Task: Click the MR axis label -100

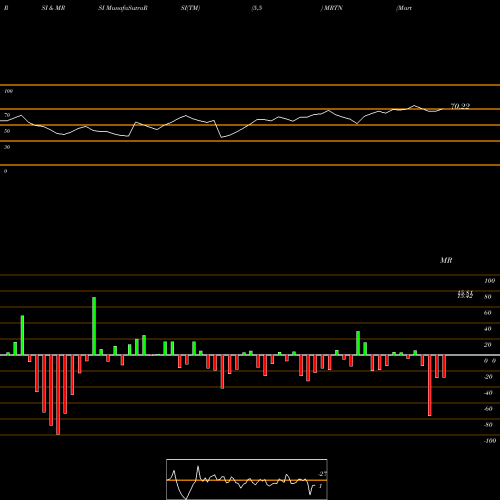Action: pos(490,441)
